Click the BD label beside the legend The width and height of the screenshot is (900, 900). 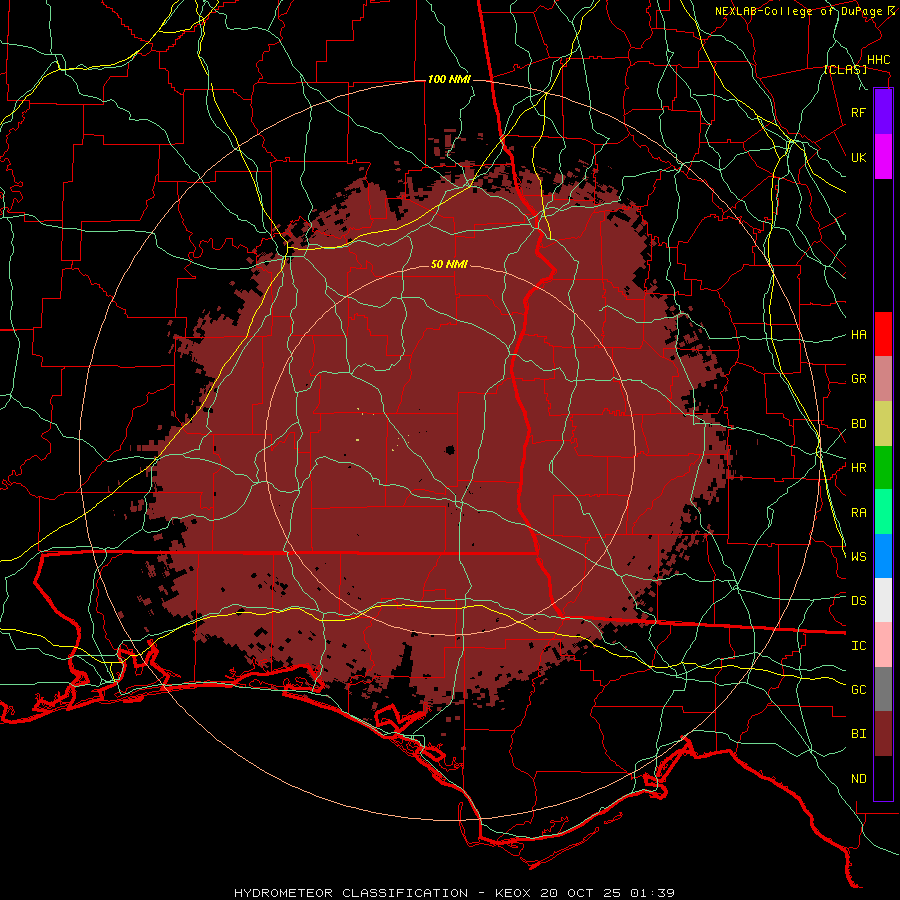(859, 424)
